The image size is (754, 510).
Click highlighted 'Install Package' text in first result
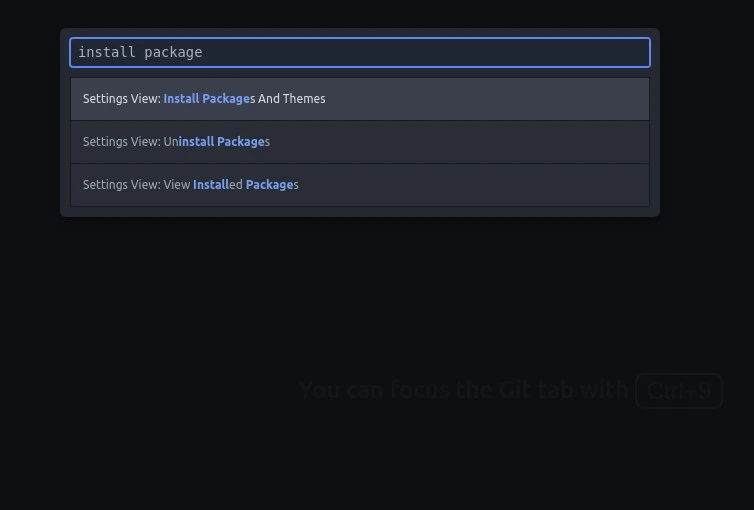coord(207,99)
